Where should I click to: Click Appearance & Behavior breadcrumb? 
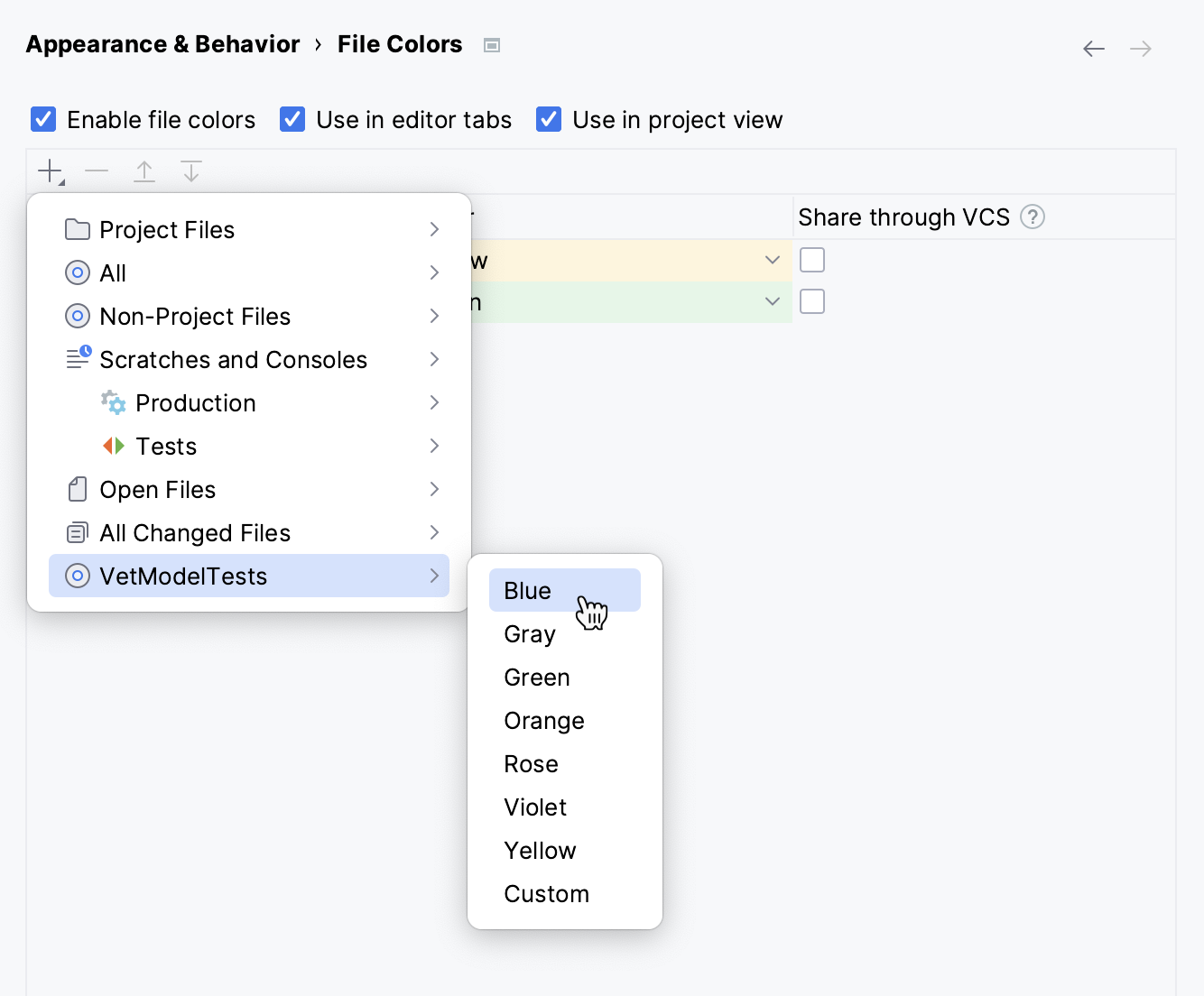click(162, 44)
